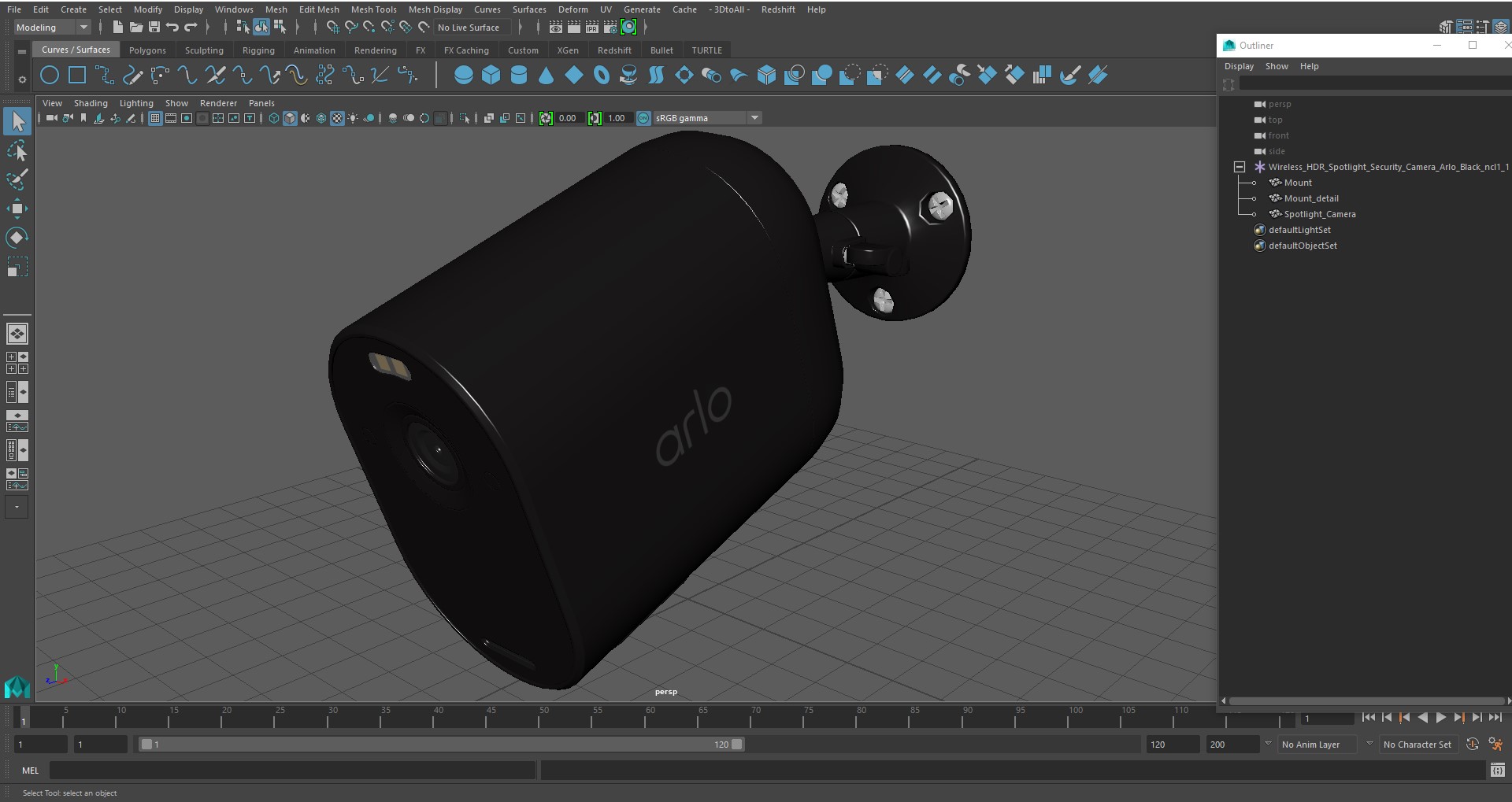The width and height of the screenshot is (1512, 802).
Task: Activate the Paint Selection tool
Action: pyautogui.click(x=17, y=179)
